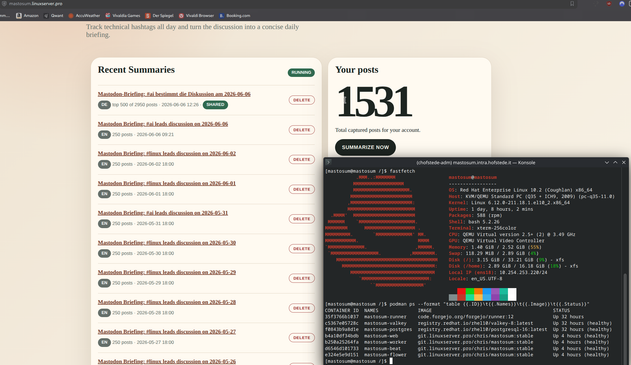Click the Kernel version line in Konsole
This screenshot has width=631, height=365.
(x=509, y=203)
